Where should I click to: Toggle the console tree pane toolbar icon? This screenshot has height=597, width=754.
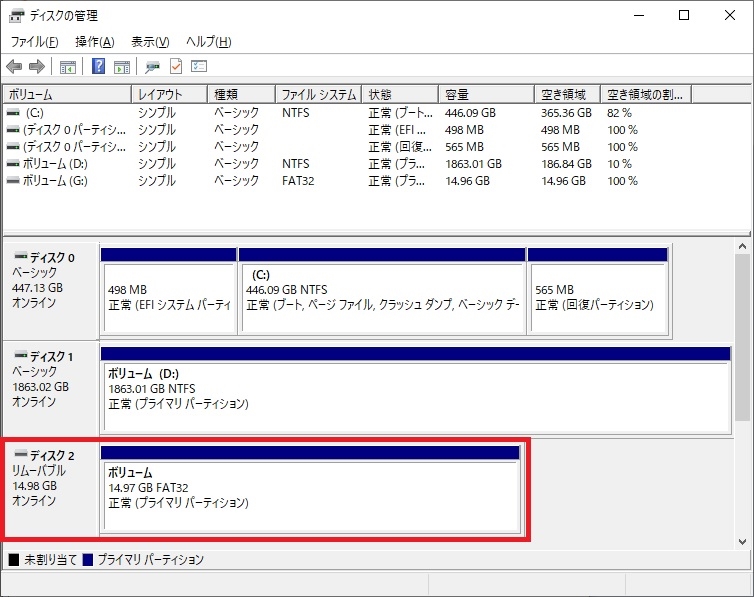point(68,66)
